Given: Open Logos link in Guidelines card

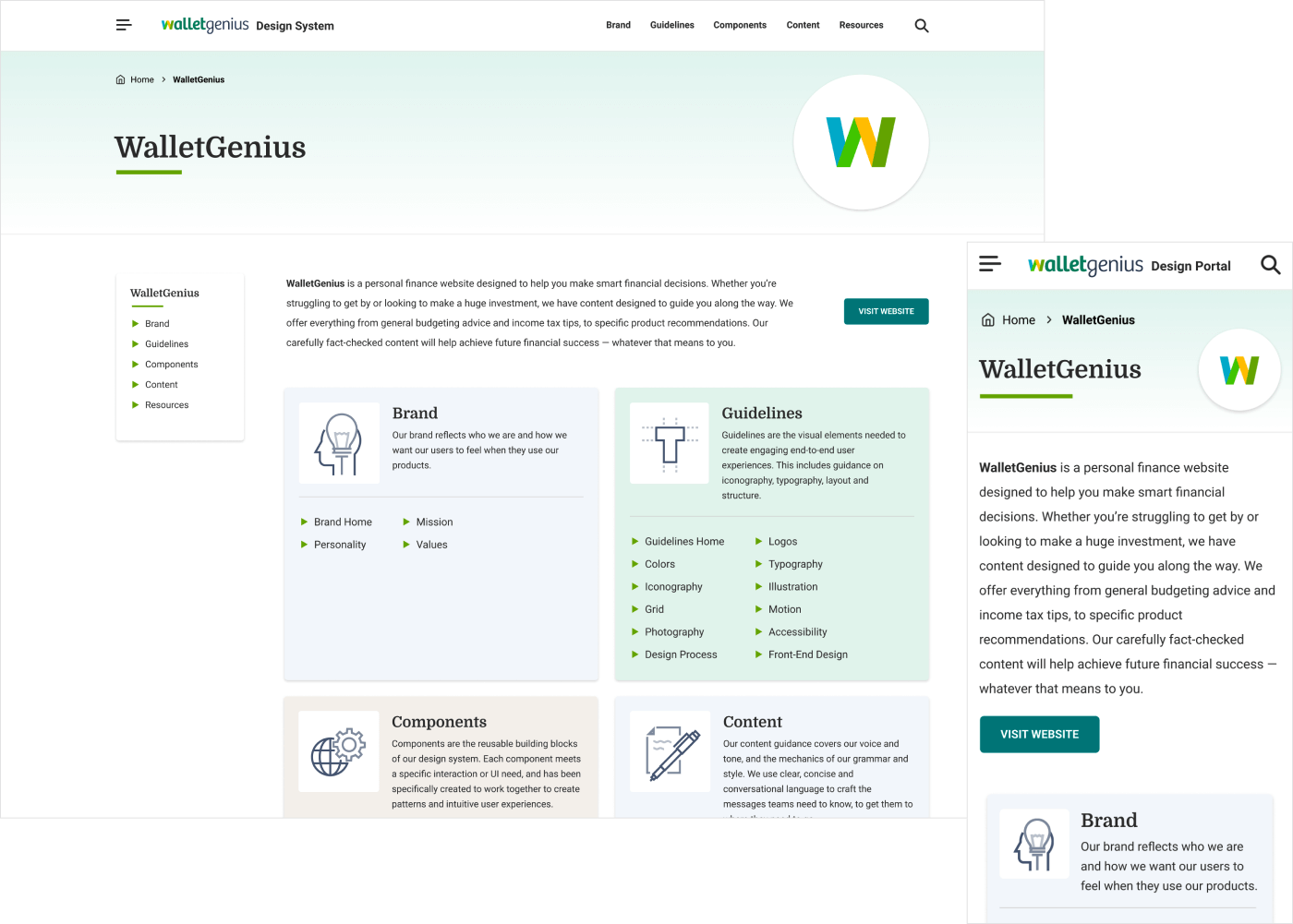Looking at the screenshot, I should [782, 542].
